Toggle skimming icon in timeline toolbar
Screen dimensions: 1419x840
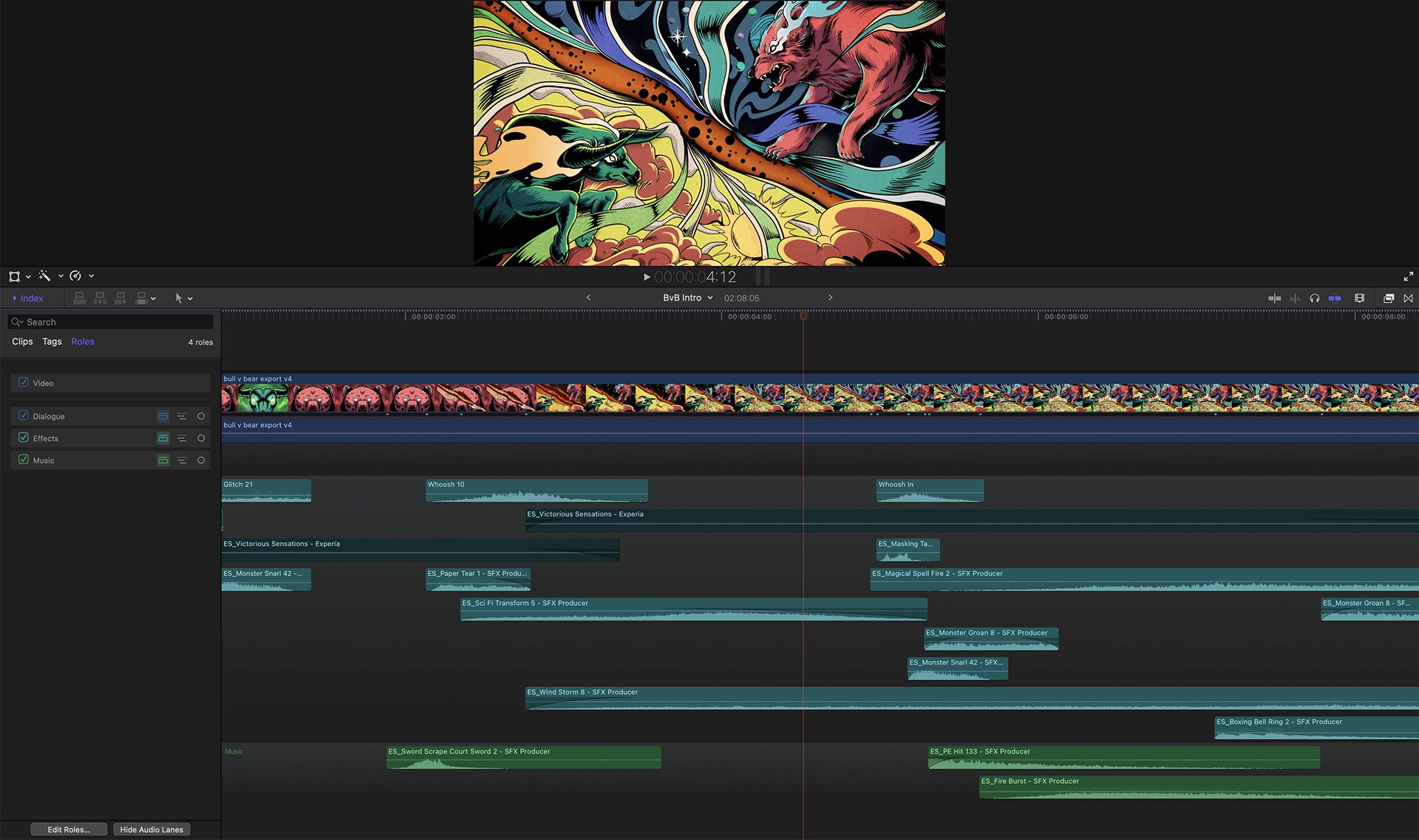pos(1275,298)
